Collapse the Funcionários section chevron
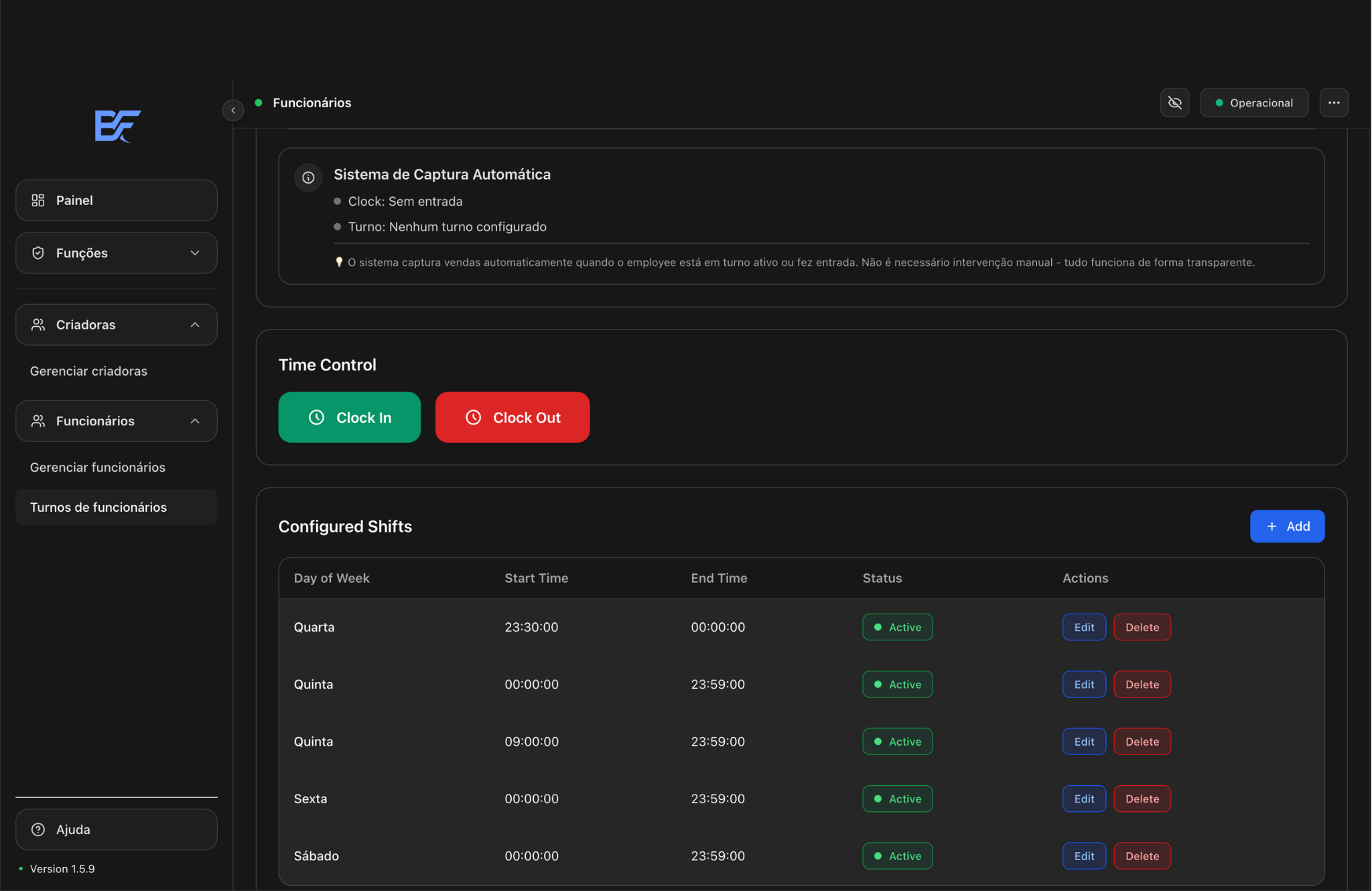This screenshot has height=891, width=1372. pyautogui.click(x=195, y=421)
